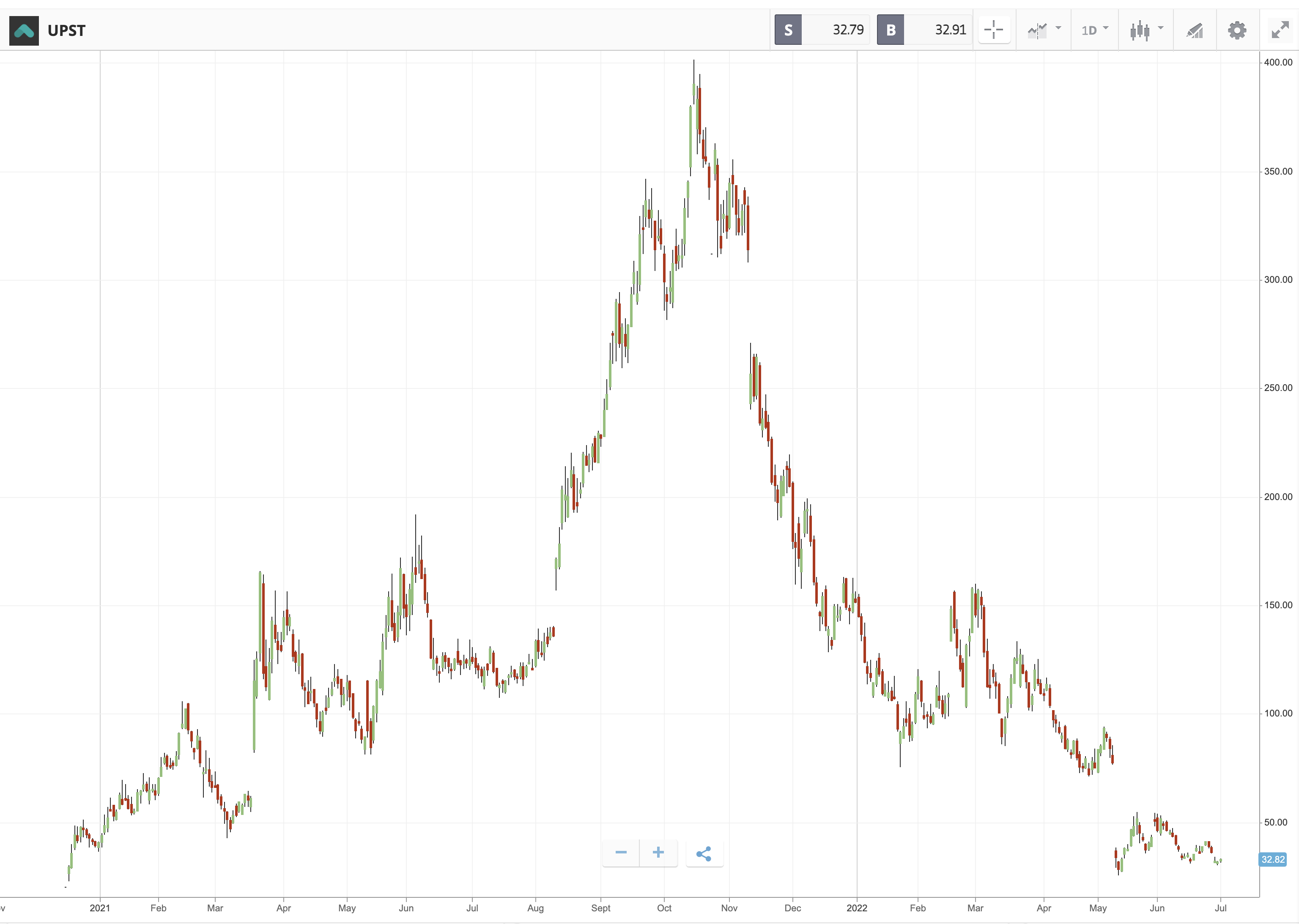
Task: Click the S sell button
Action: (x=788, y=30)
